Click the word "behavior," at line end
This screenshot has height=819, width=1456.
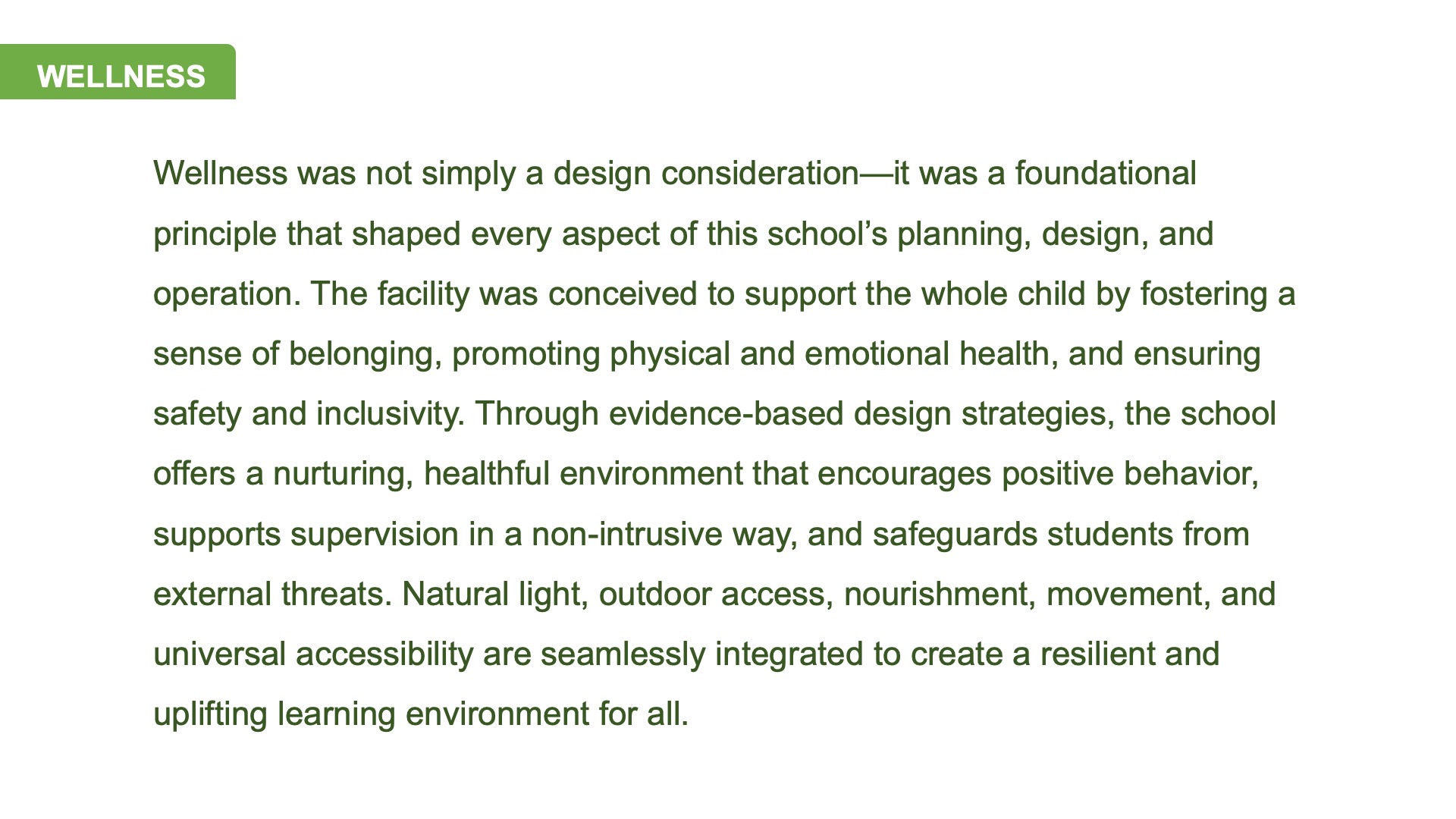tap(1191, 474)
